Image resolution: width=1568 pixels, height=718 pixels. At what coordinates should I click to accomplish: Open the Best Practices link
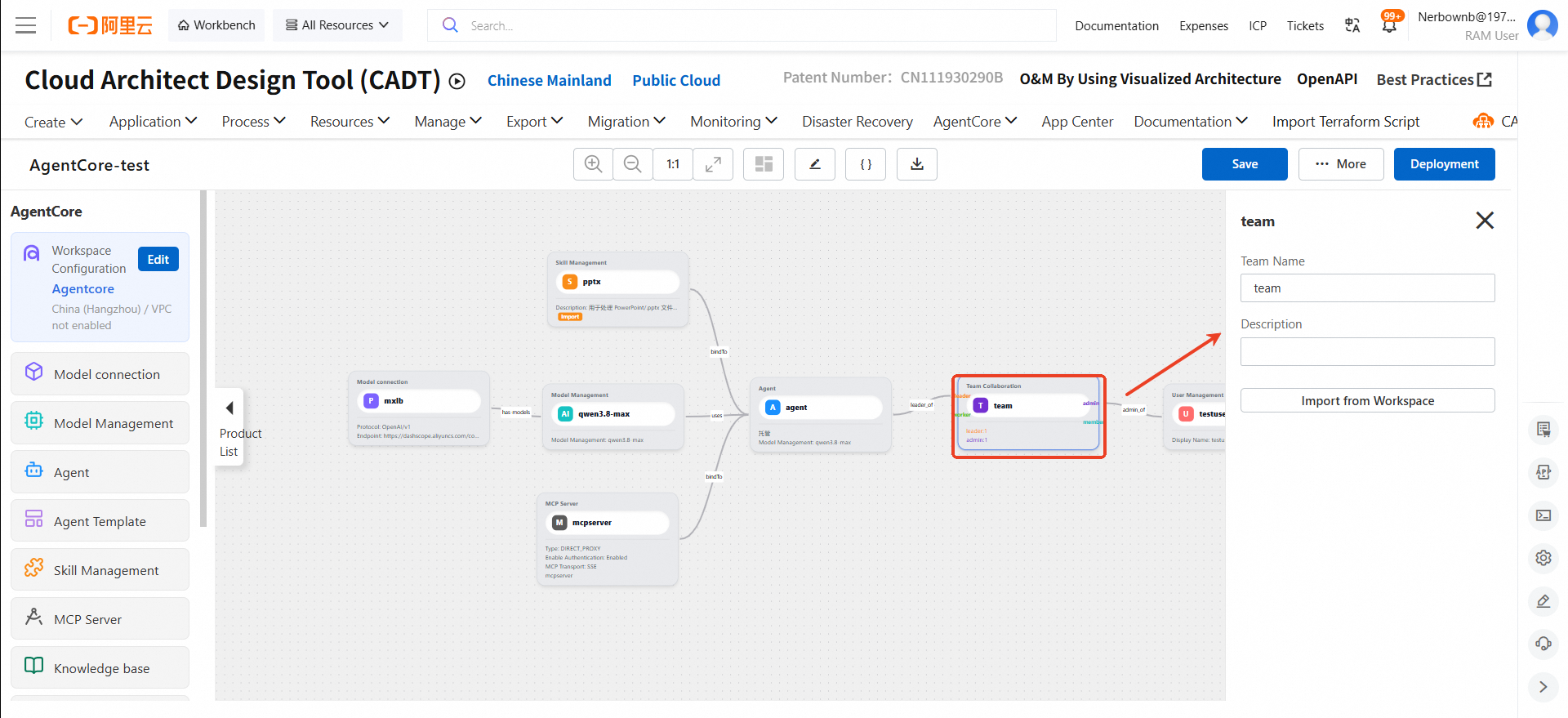click(x=1434, y=80)
